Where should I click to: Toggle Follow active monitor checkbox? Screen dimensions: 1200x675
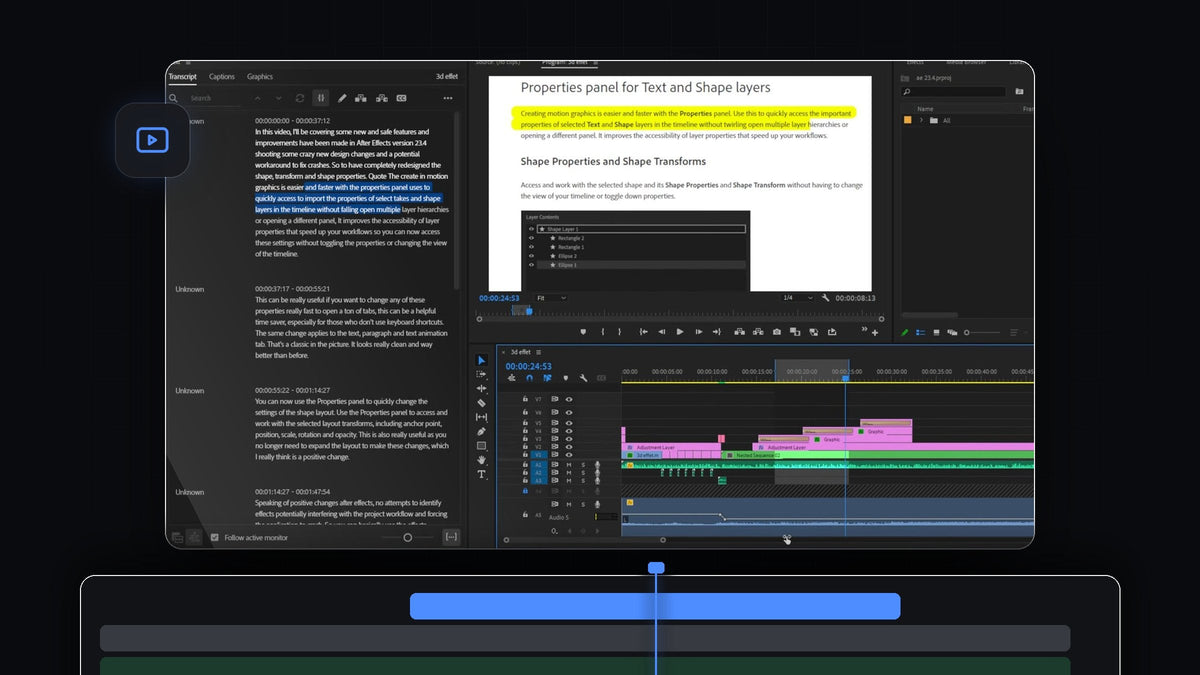214,537
